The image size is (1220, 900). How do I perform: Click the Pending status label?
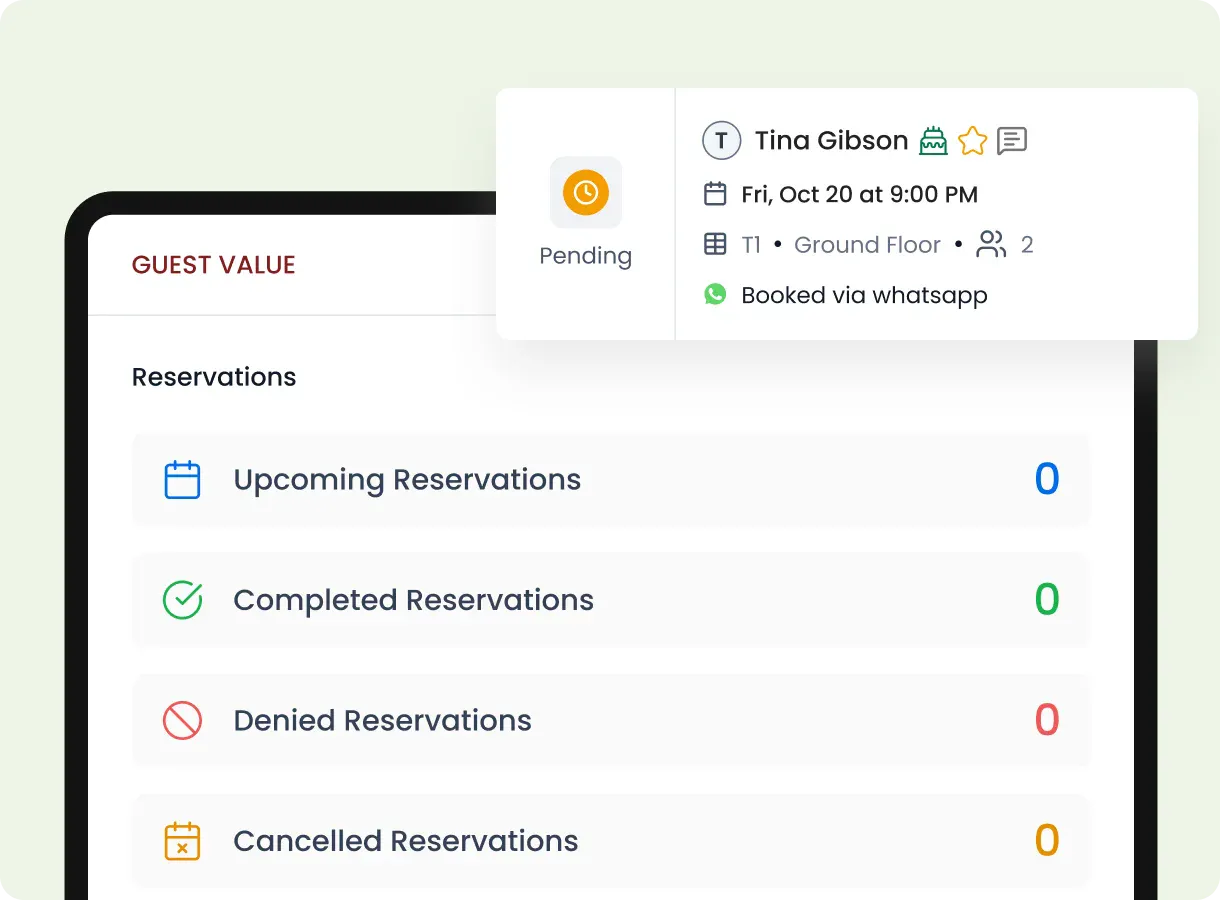pyautogui.click(x=586, y=256)
